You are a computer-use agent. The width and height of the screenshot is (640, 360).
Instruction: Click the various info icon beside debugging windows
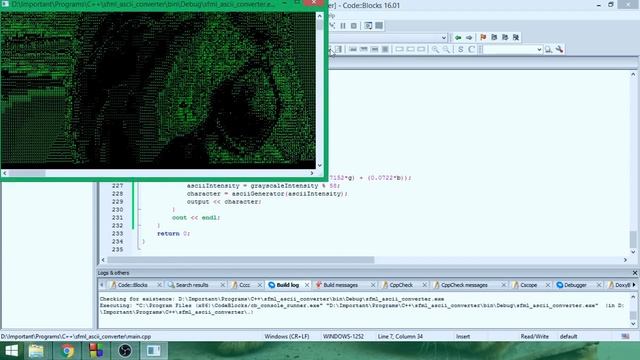coord(379,26)
